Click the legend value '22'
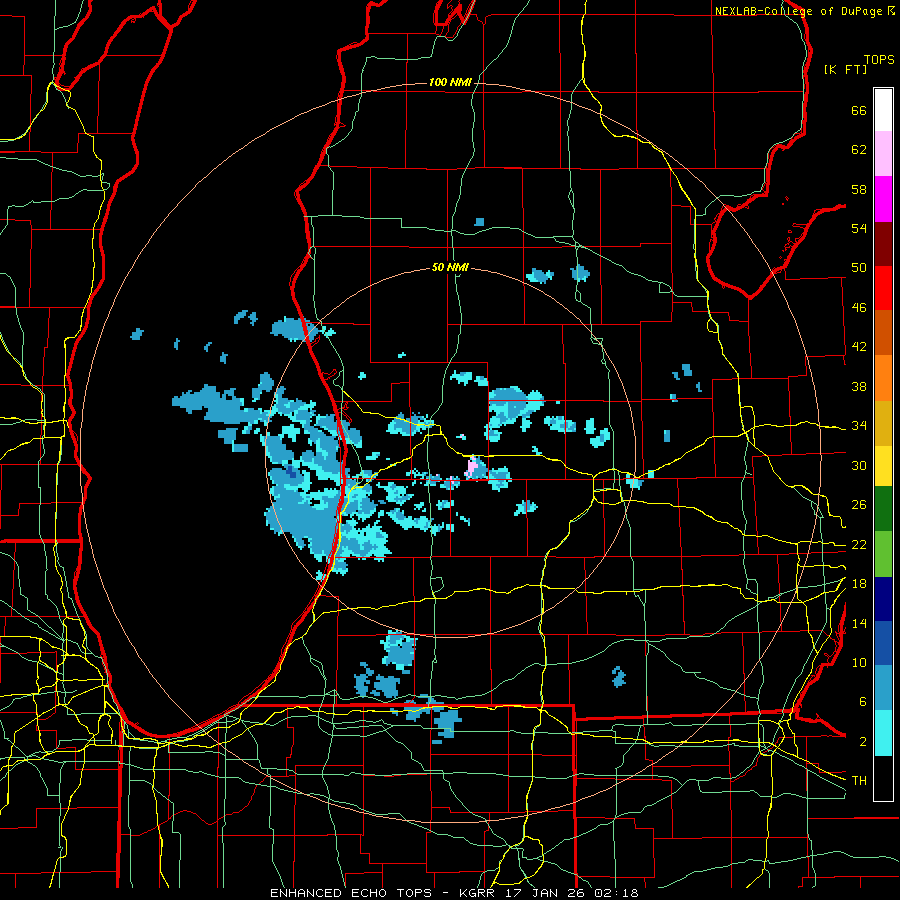This screenshot has width=900, height=900. (x=859, y=545)
